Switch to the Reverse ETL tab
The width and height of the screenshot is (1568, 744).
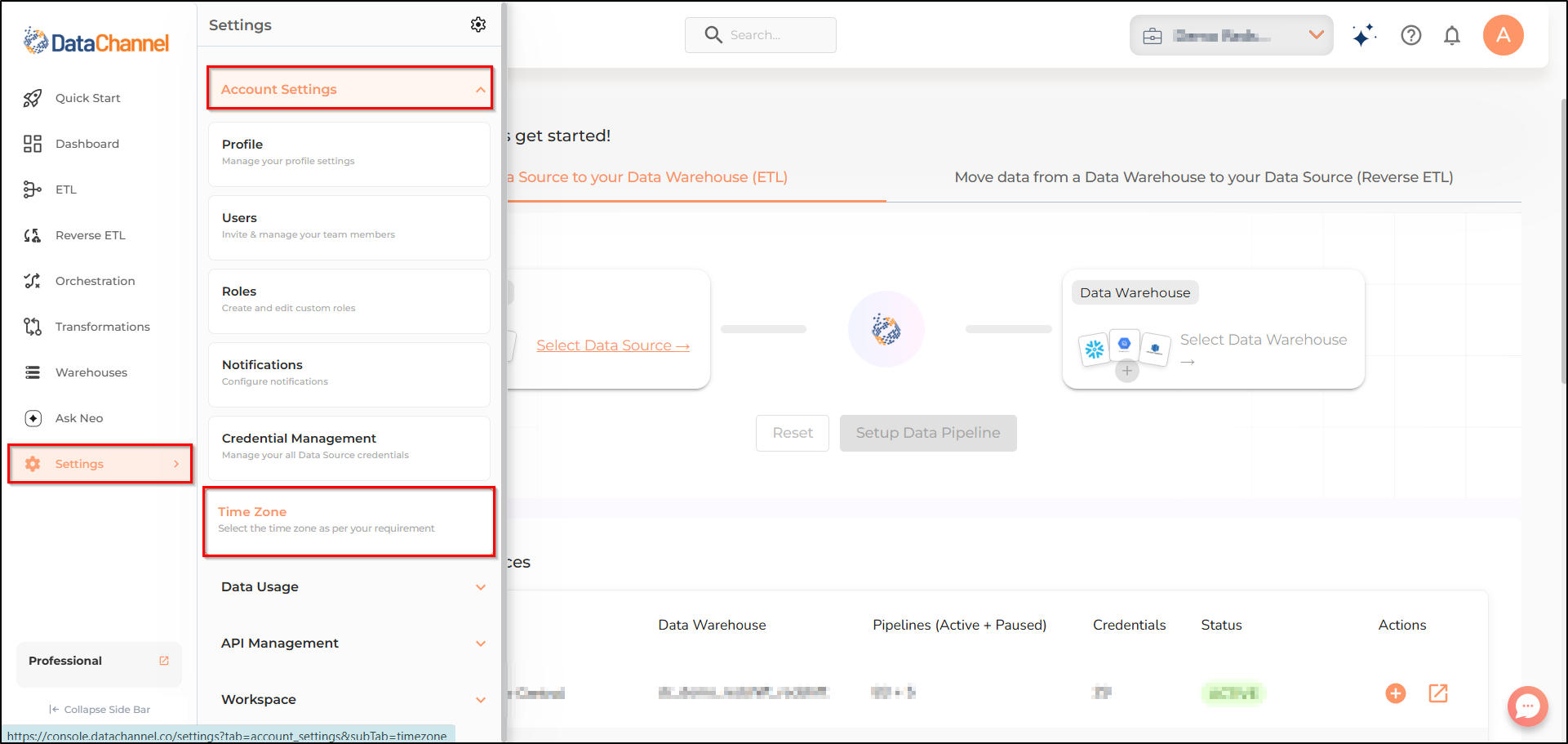tap(1204, 177)
